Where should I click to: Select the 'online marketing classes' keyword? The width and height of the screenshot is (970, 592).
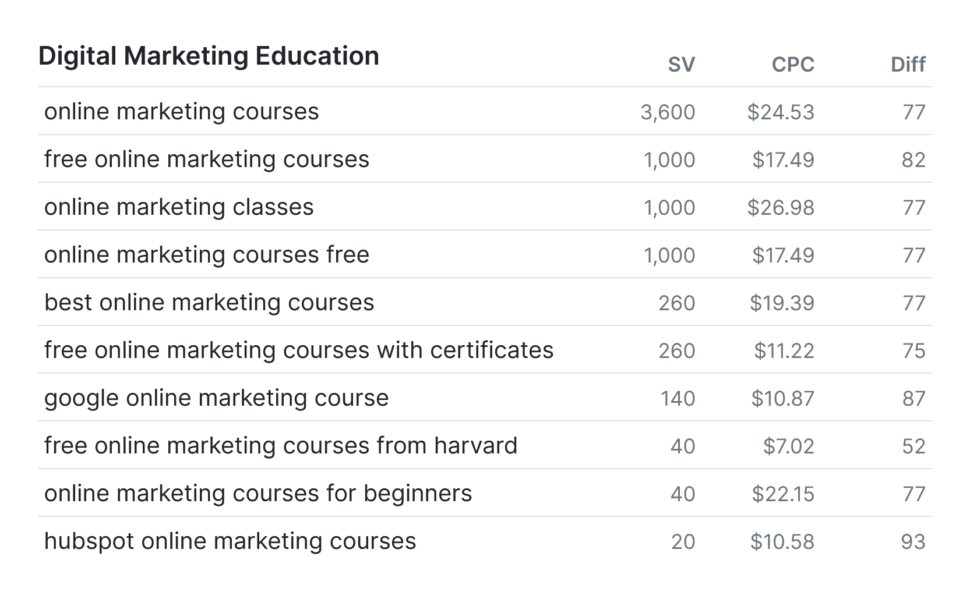[x=179, y=207]
